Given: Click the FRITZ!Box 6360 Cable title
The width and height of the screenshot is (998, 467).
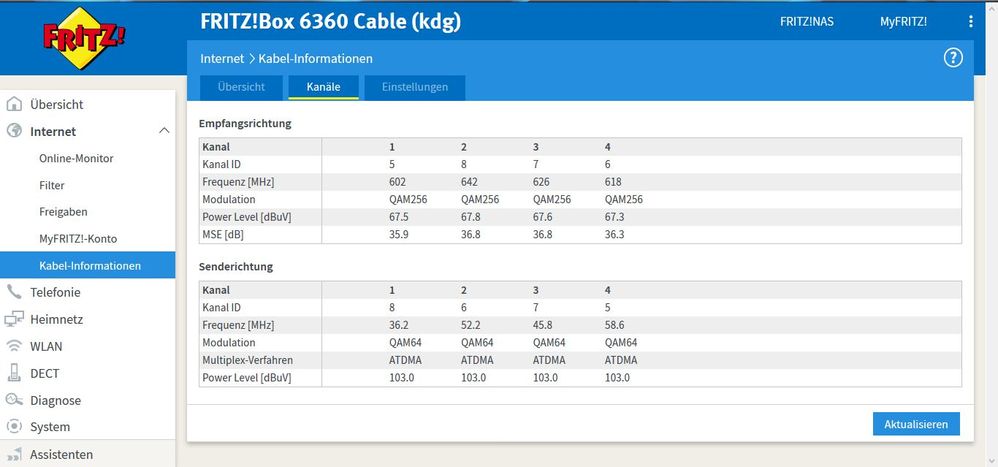Looking at the screenshot, I should pyautogui.click(x=330, y=22).
